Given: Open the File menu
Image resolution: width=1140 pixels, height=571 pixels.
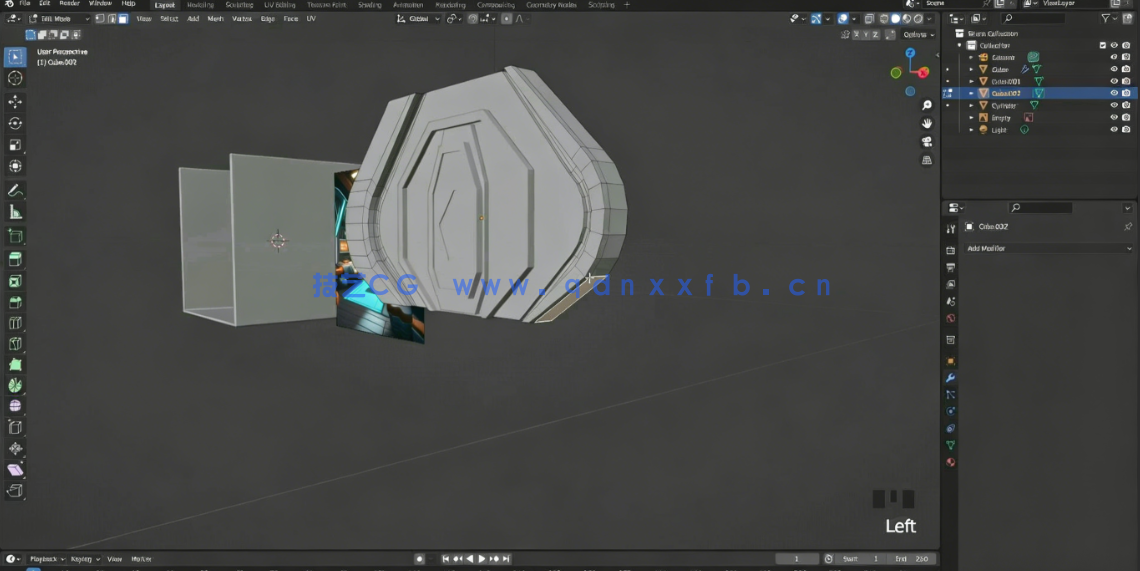Looking at the screenshot, I should coord(25,4).
